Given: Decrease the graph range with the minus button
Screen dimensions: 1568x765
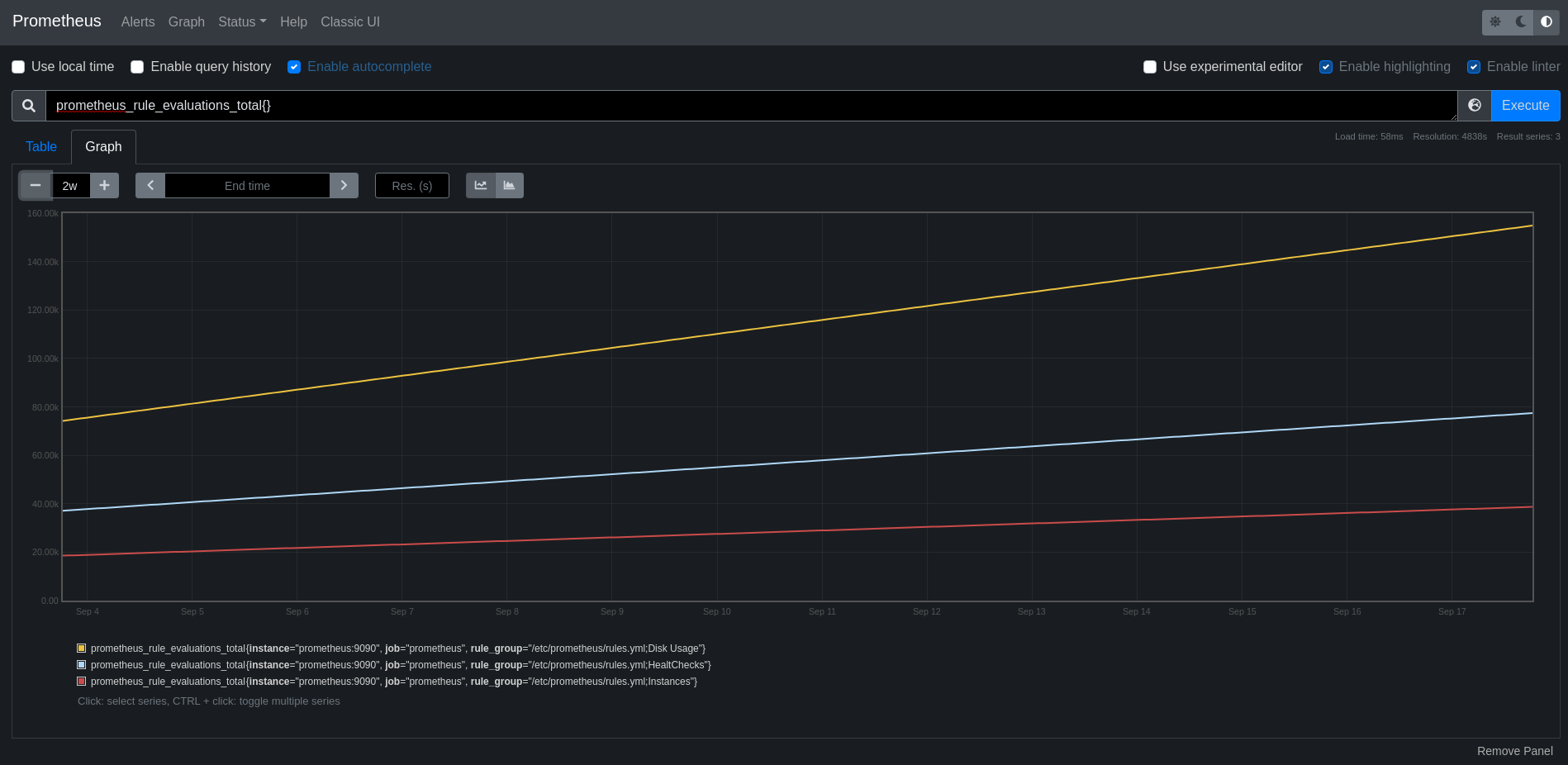Looking at the screenshot, I should click(x=36, y=186).
